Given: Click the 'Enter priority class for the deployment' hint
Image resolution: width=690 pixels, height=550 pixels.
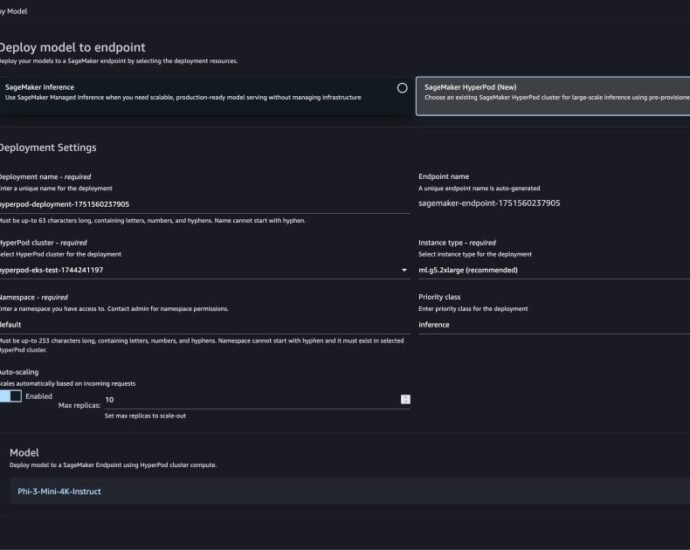Looking at the screenshot, I should pyautogui.click(x=473, y=309).
